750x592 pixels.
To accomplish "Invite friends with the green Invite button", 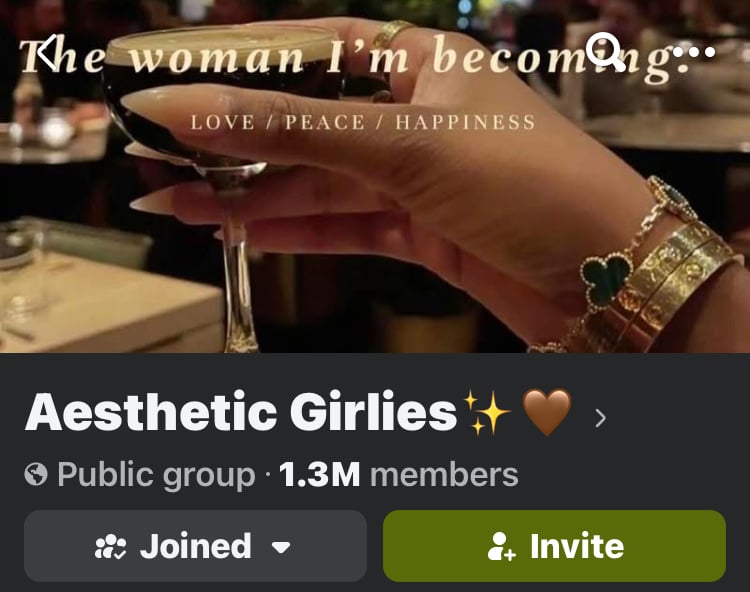I will click(x=554, y=546).
